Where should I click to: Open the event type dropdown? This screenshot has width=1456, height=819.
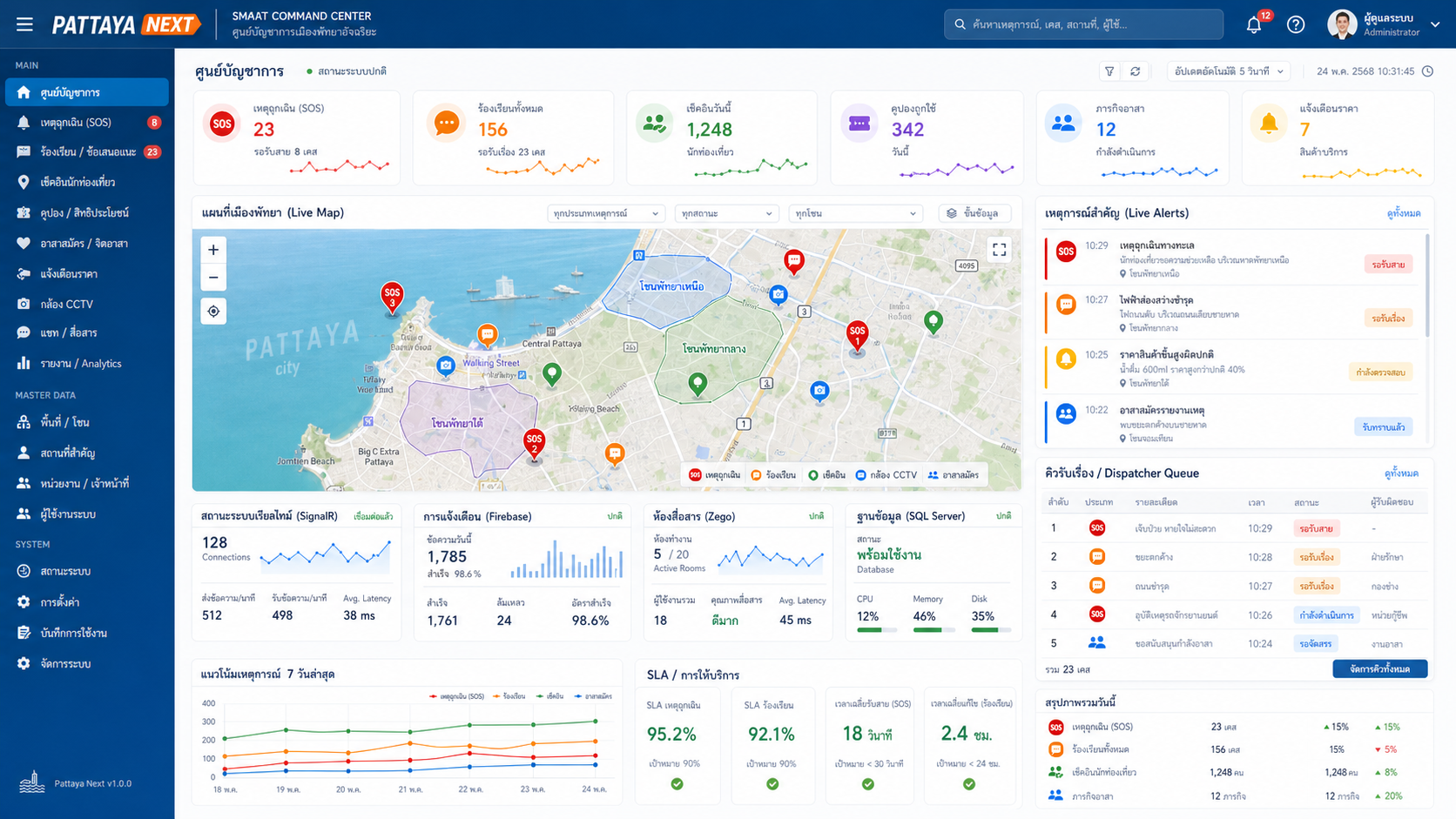[x=606, y=213]
